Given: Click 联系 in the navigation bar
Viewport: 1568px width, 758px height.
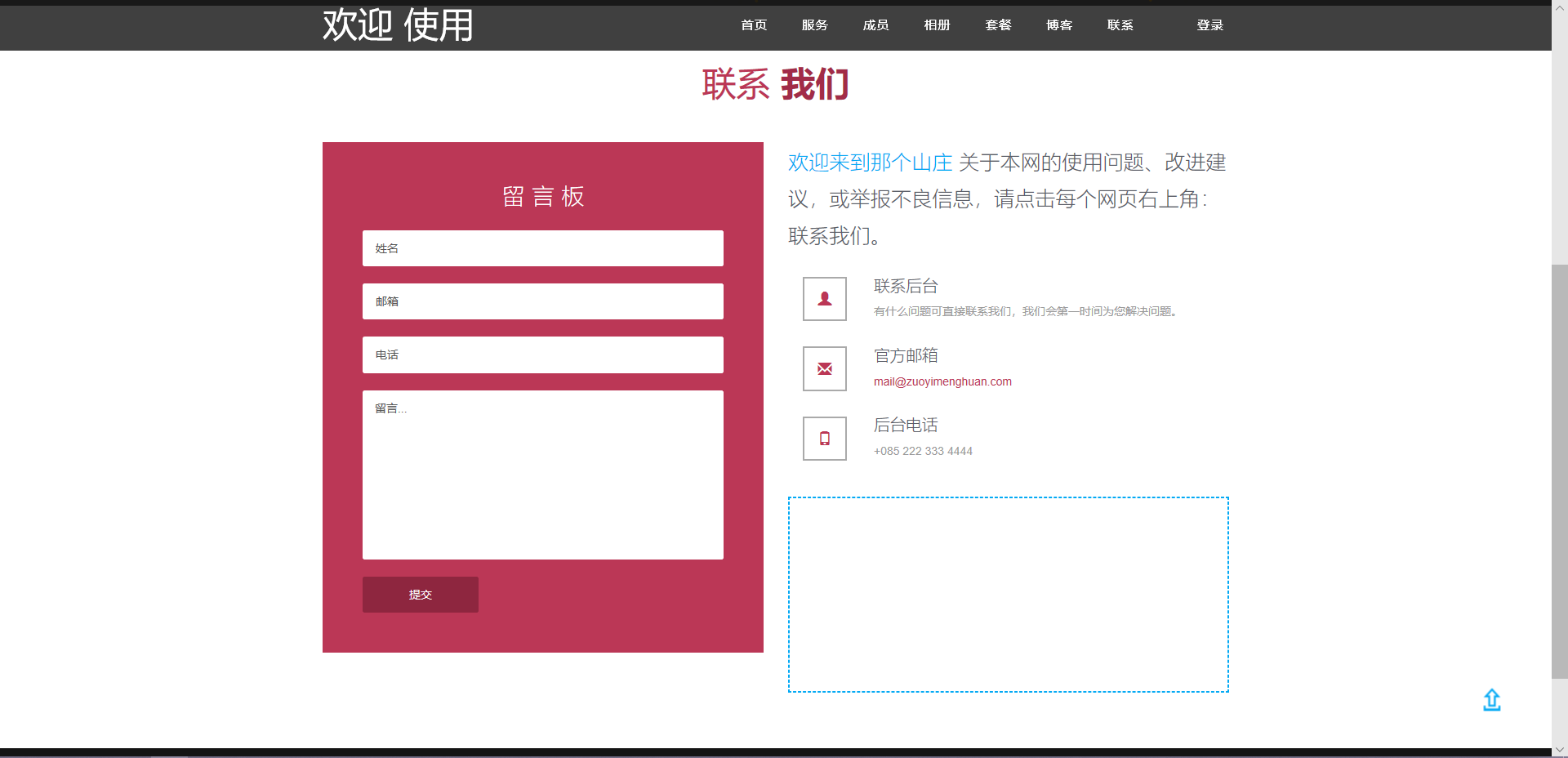Looking at the screenshot, I should pyautogui.click(x=1120, y=25).
